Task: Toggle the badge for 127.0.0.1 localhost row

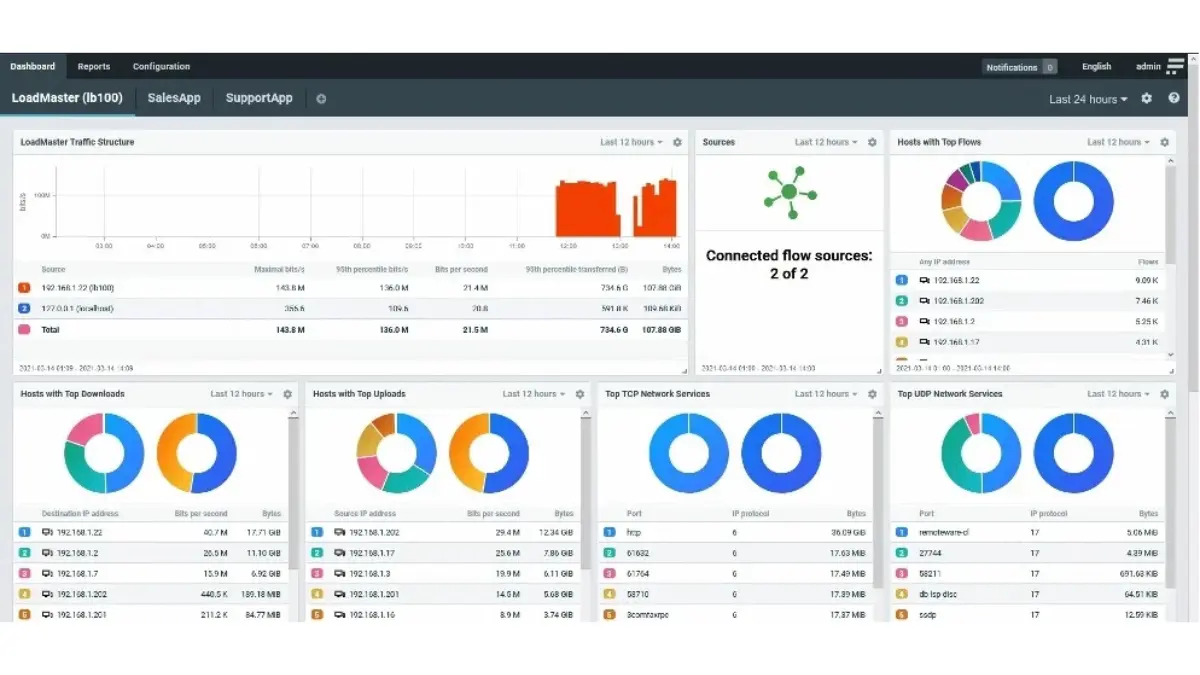Action: [x=24, y=308]
